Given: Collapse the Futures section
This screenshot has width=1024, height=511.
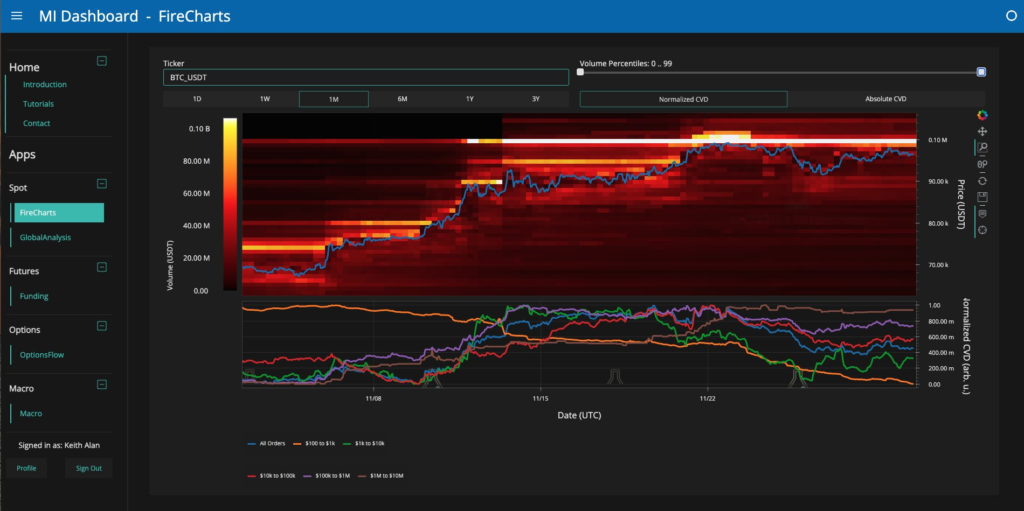Looking at the screenshot, I should [101, 267].
